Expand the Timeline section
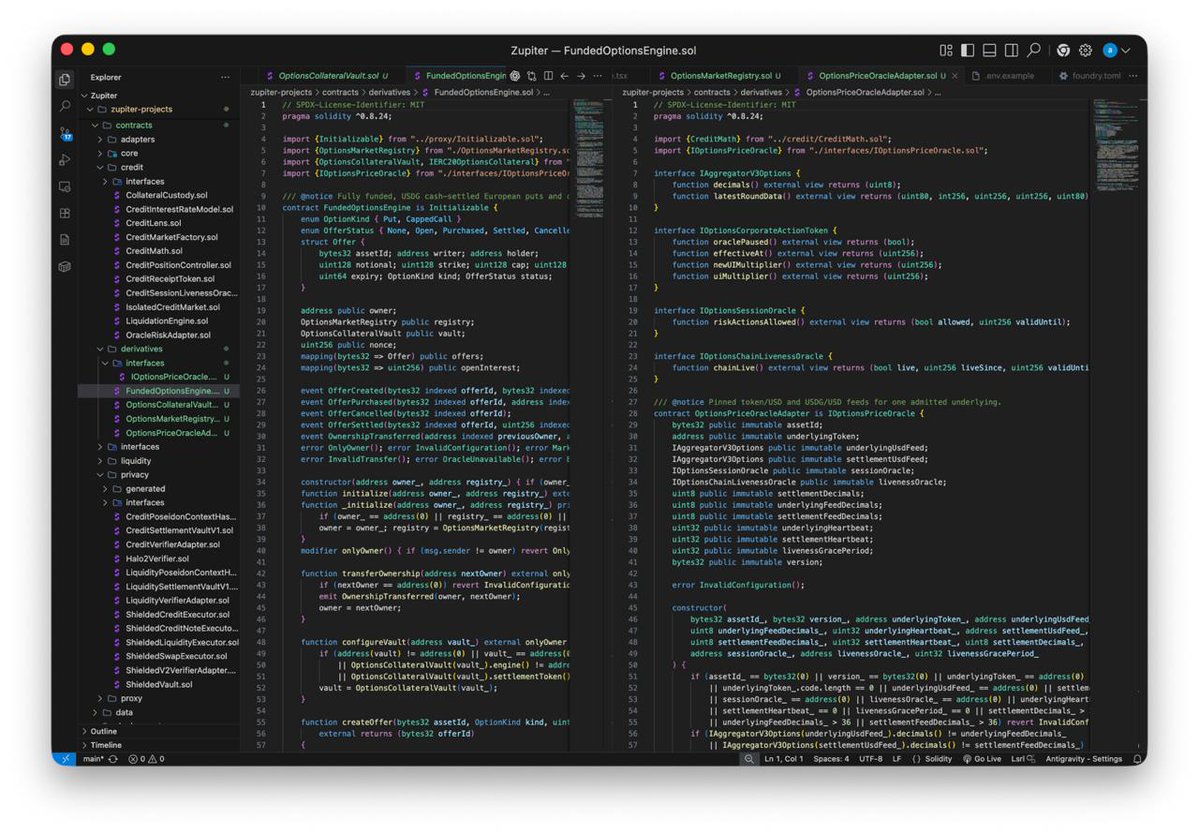The image size is (1199, 834). tap(106, 745)
